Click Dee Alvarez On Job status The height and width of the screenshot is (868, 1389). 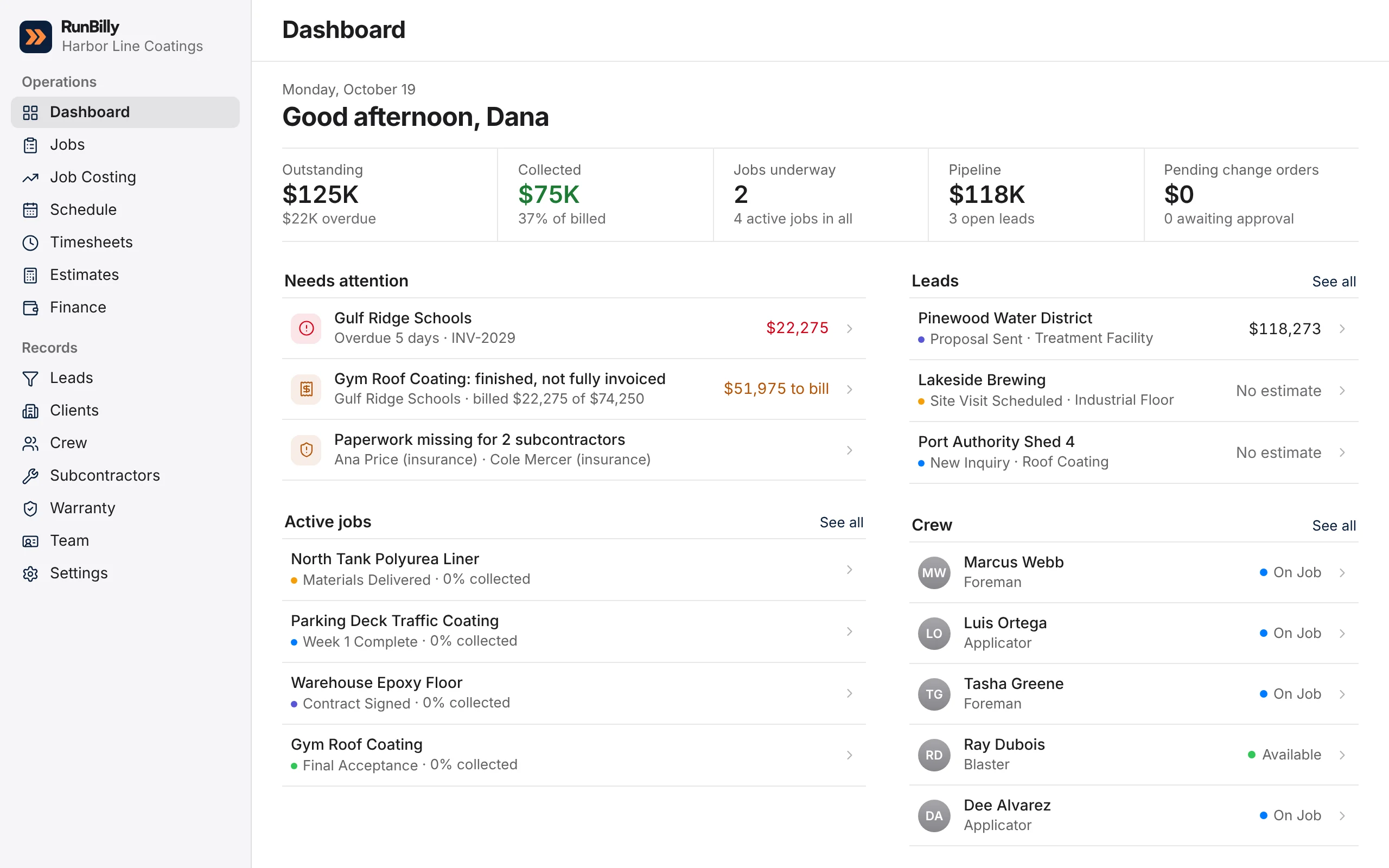click(x=1290, y=815)
